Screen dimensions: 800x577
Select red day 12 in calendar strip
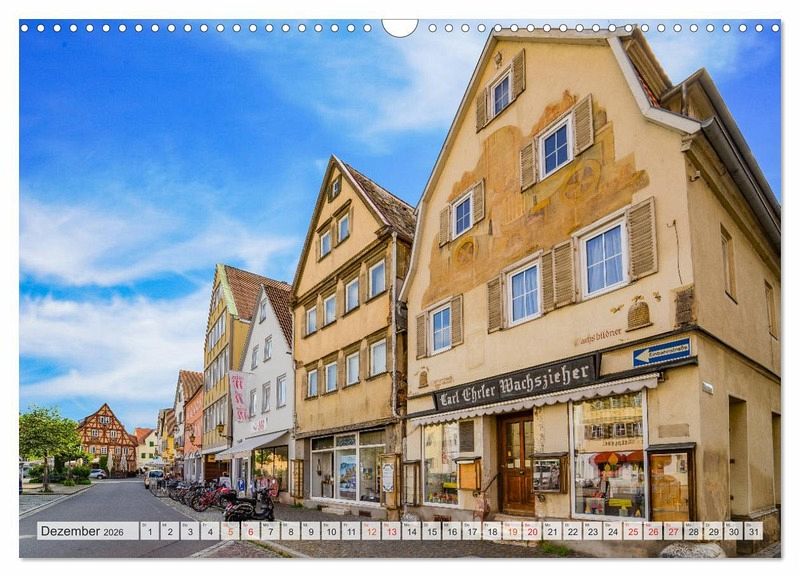tap(371, 531)
